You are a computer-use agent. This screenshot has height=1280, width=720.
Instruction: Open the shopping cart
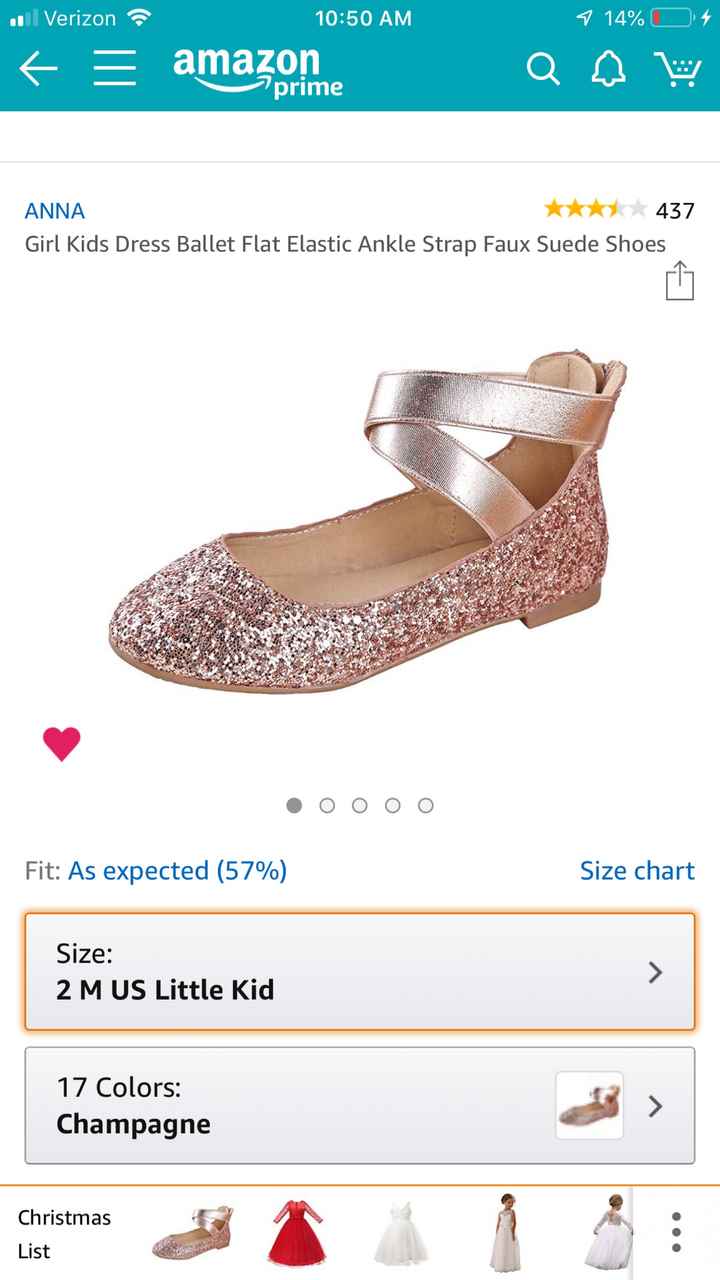(x=678, y=69)
